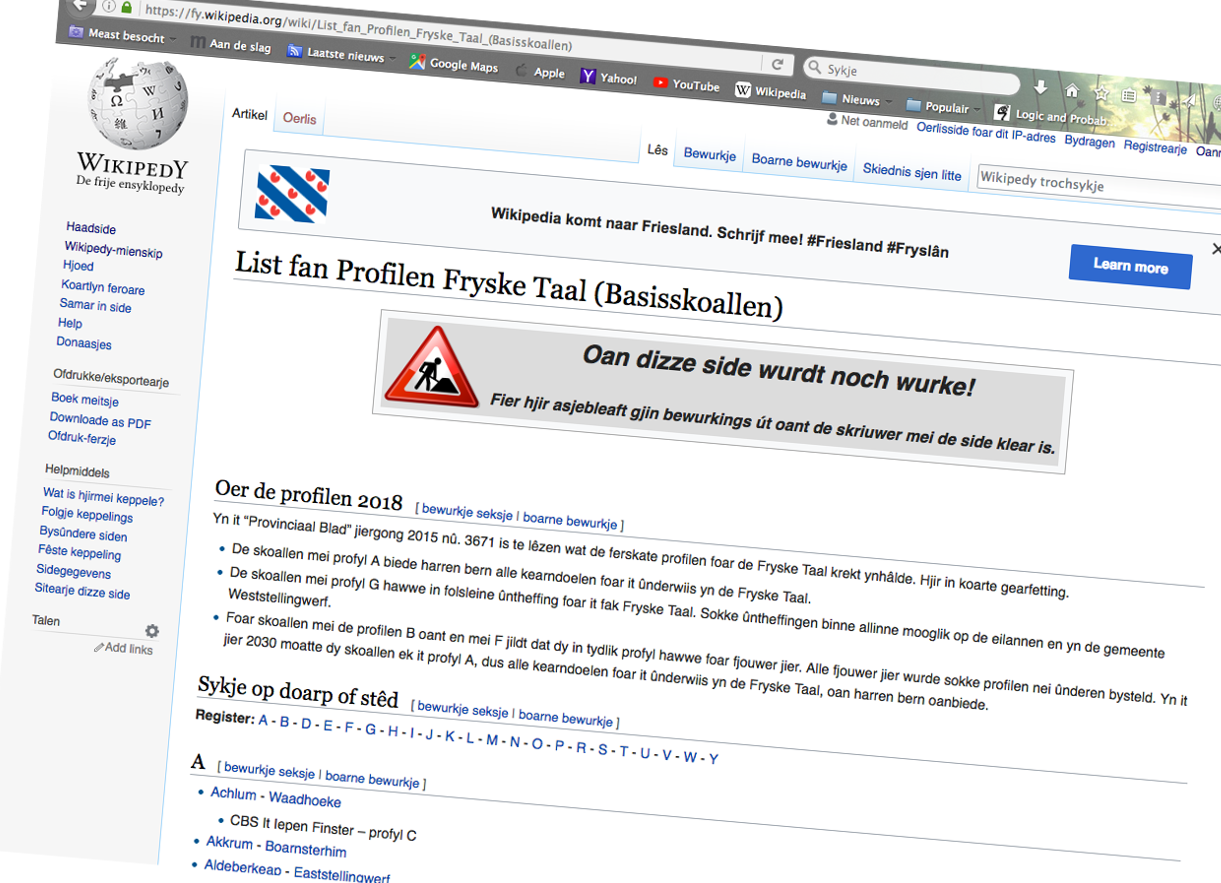This screenshot has height=883, width=1221.
Task: Bookmark this page with the star icon
Action: [x=1101, y=93]
